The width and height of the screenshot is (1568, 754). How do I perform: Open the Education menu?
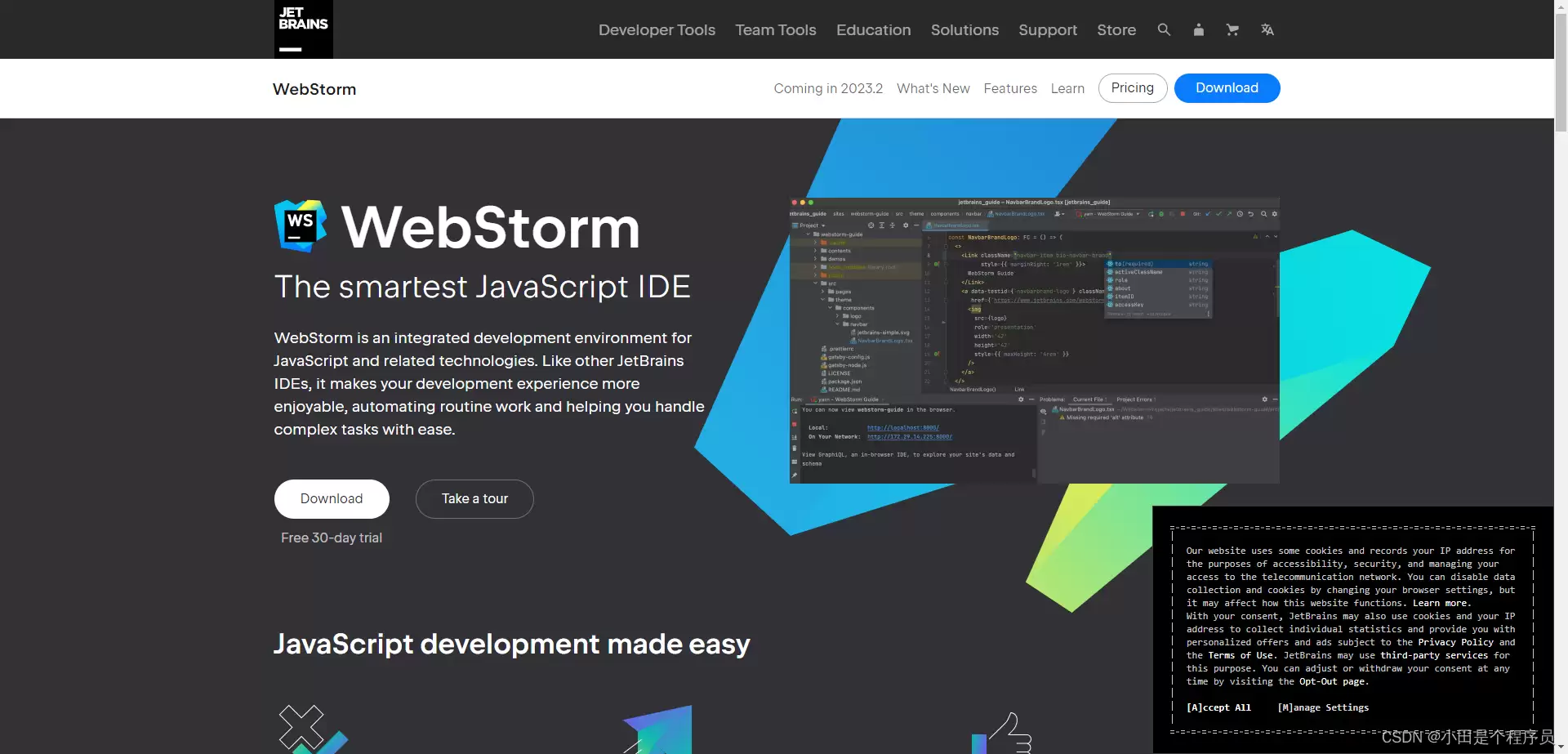pos(873,29)
